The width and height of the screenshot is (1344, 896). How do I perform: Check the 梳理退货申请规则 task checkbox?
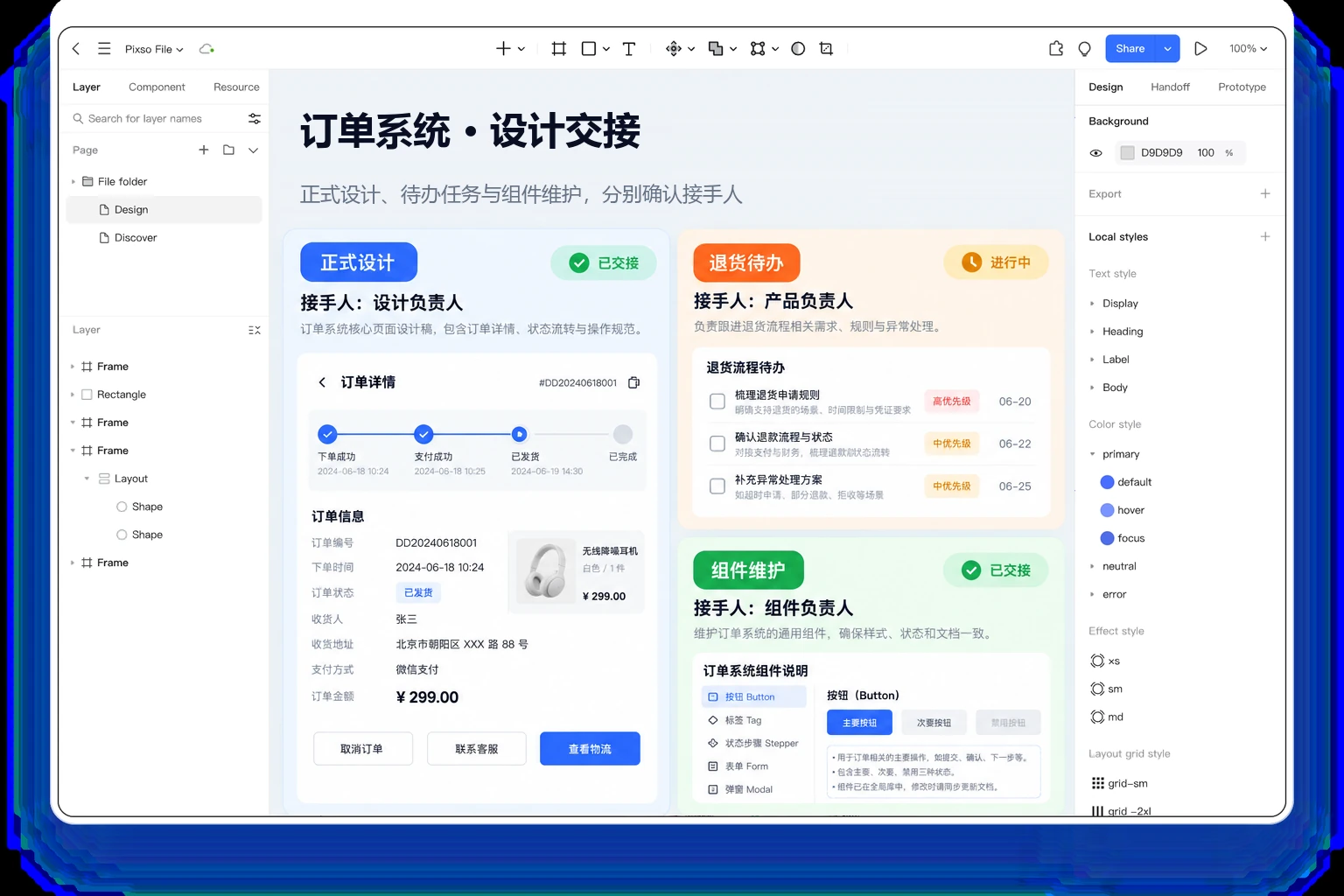pos(717,402)
